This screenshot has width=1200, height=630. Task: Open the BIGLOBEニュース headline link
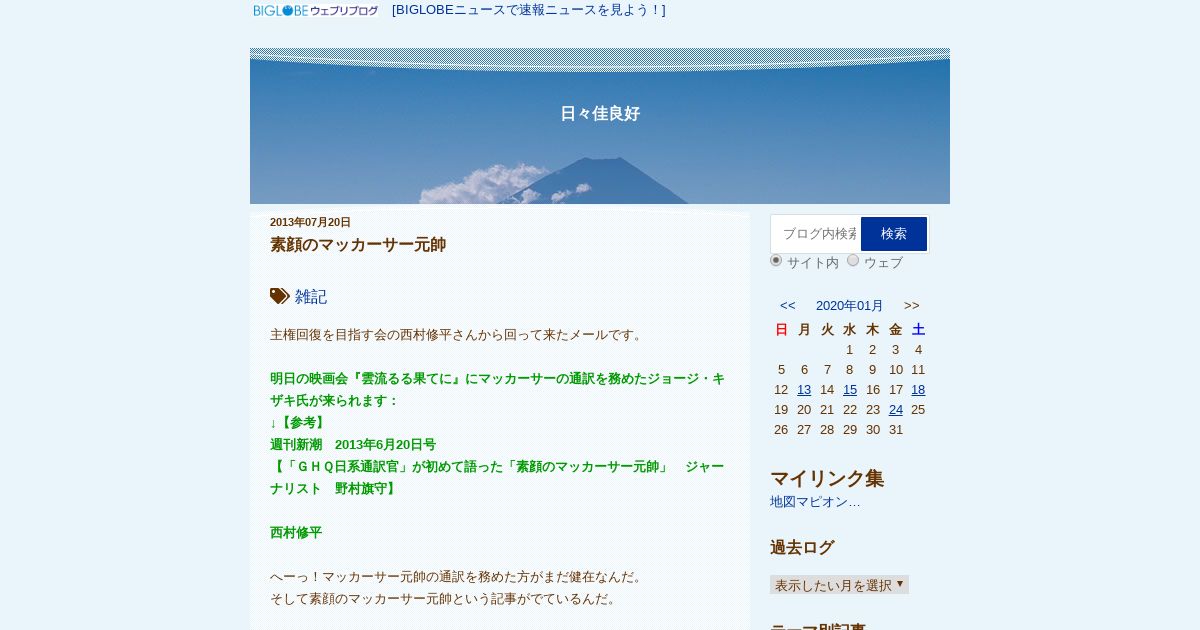click(529, 10)
